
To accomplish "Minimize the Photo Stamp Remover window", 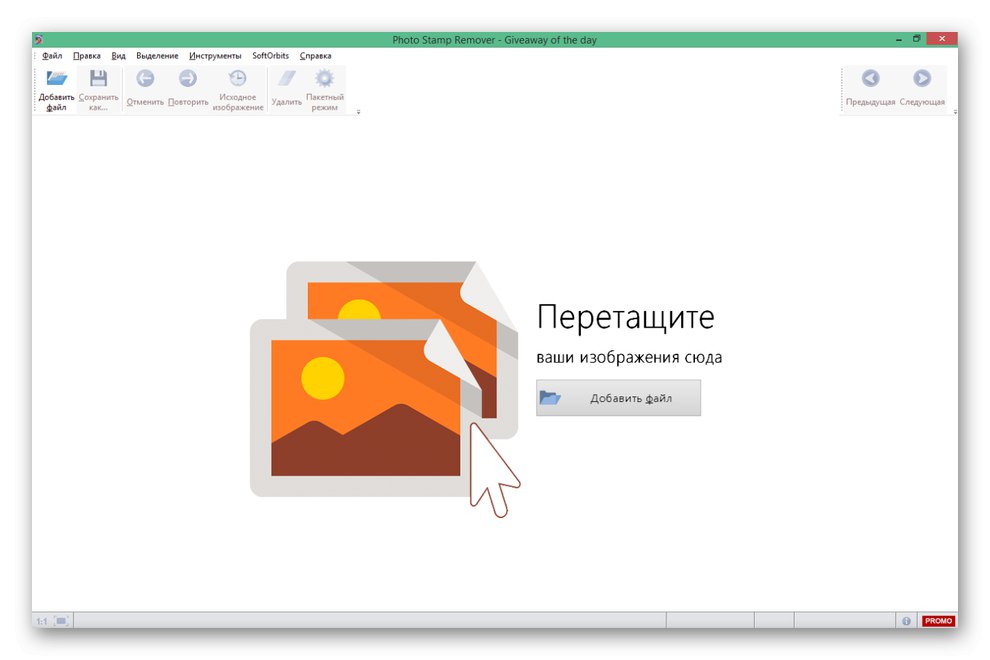I will tap(898, 39).
